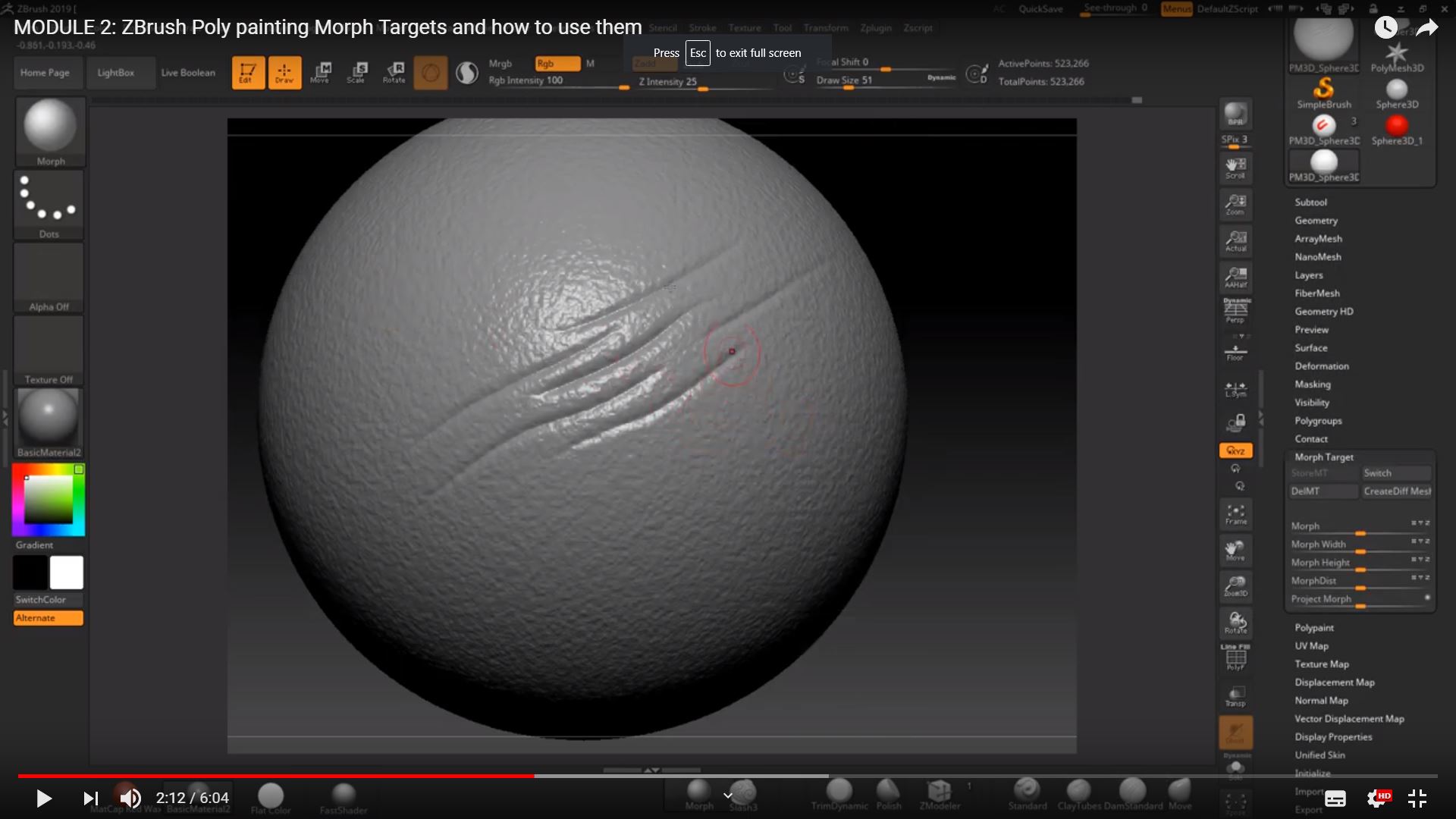Screen dimensions: 1456x819
Task: Click the Zoom3D button
Action: point(1235,586)
